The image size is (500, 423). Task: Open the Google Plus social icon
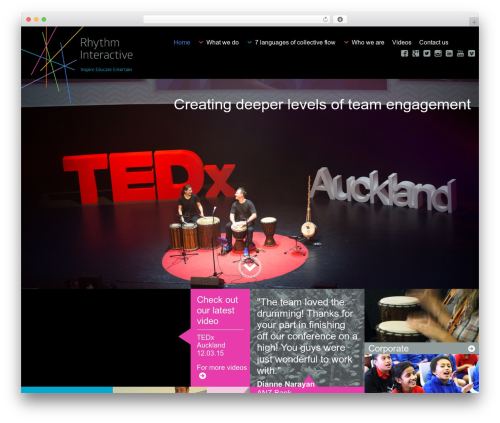click(415, 53)
